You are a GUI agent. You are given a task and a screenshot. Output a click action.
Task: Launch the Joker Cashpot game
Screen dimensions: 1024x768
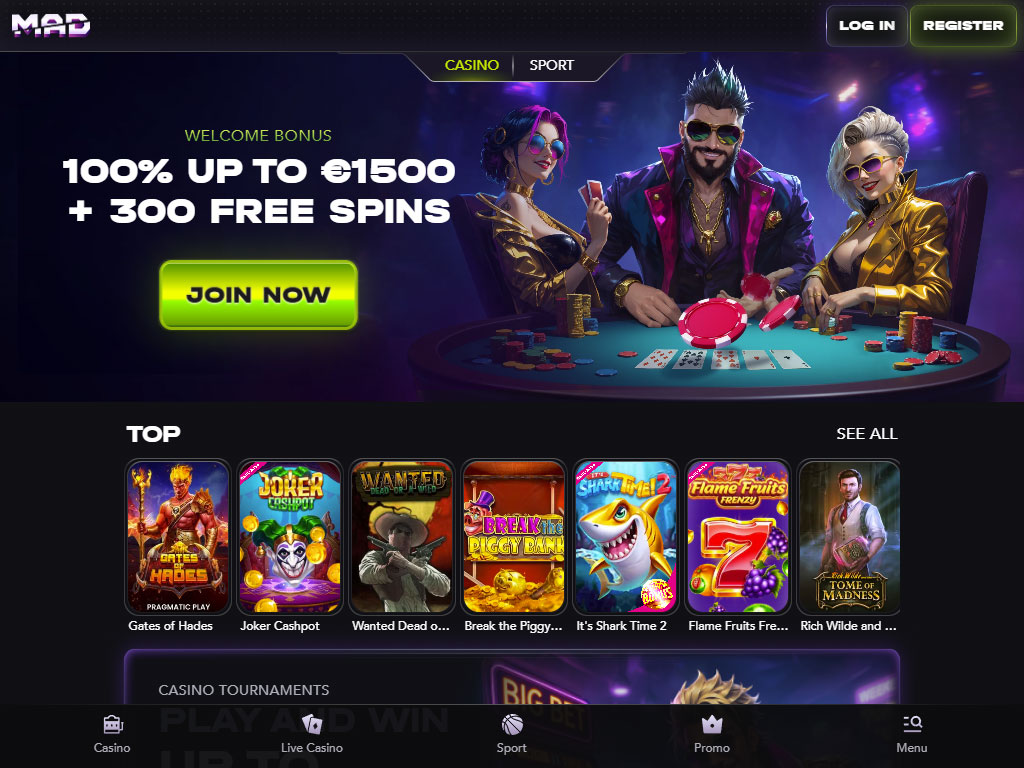290,537
